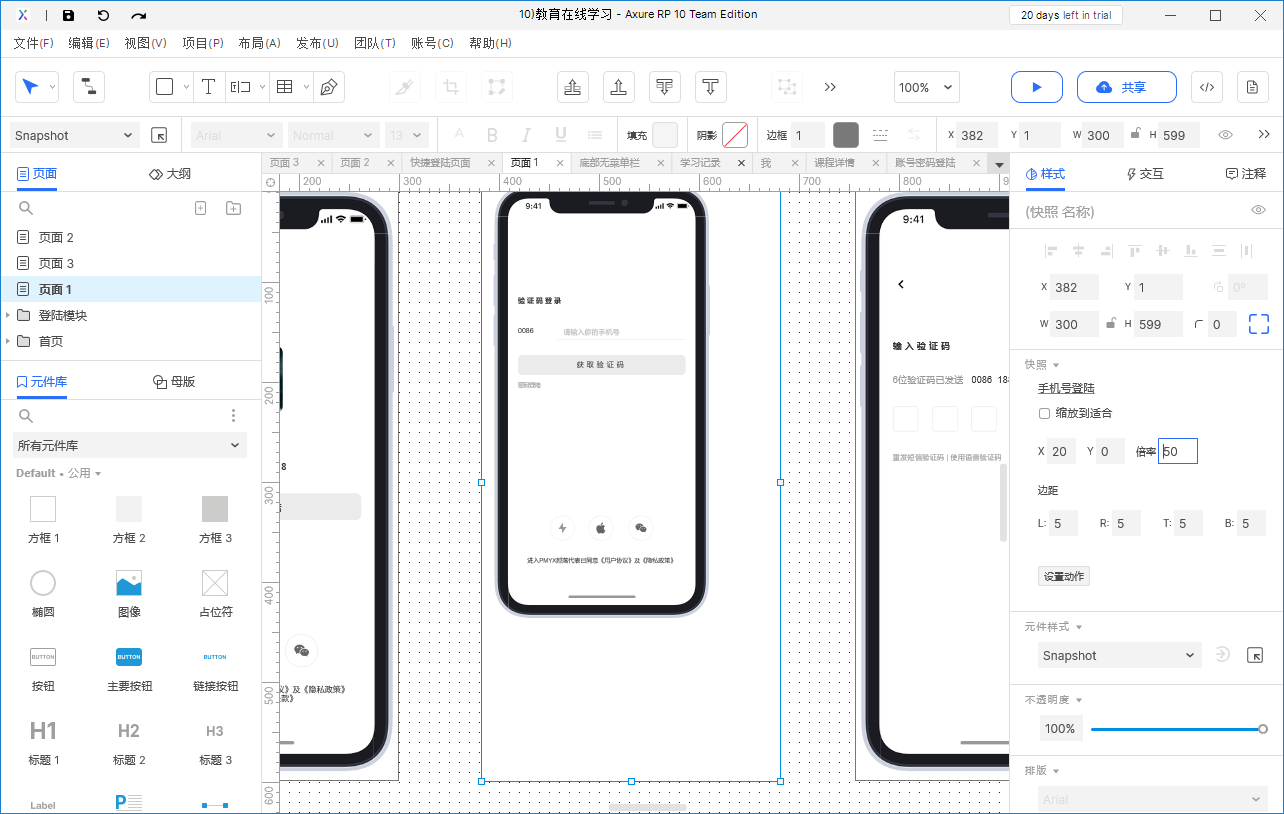The height and width of the screenshot is (814, 1284).
Task: Click the border color swatch
Action: pyautogui.click(x=846, y=135)
